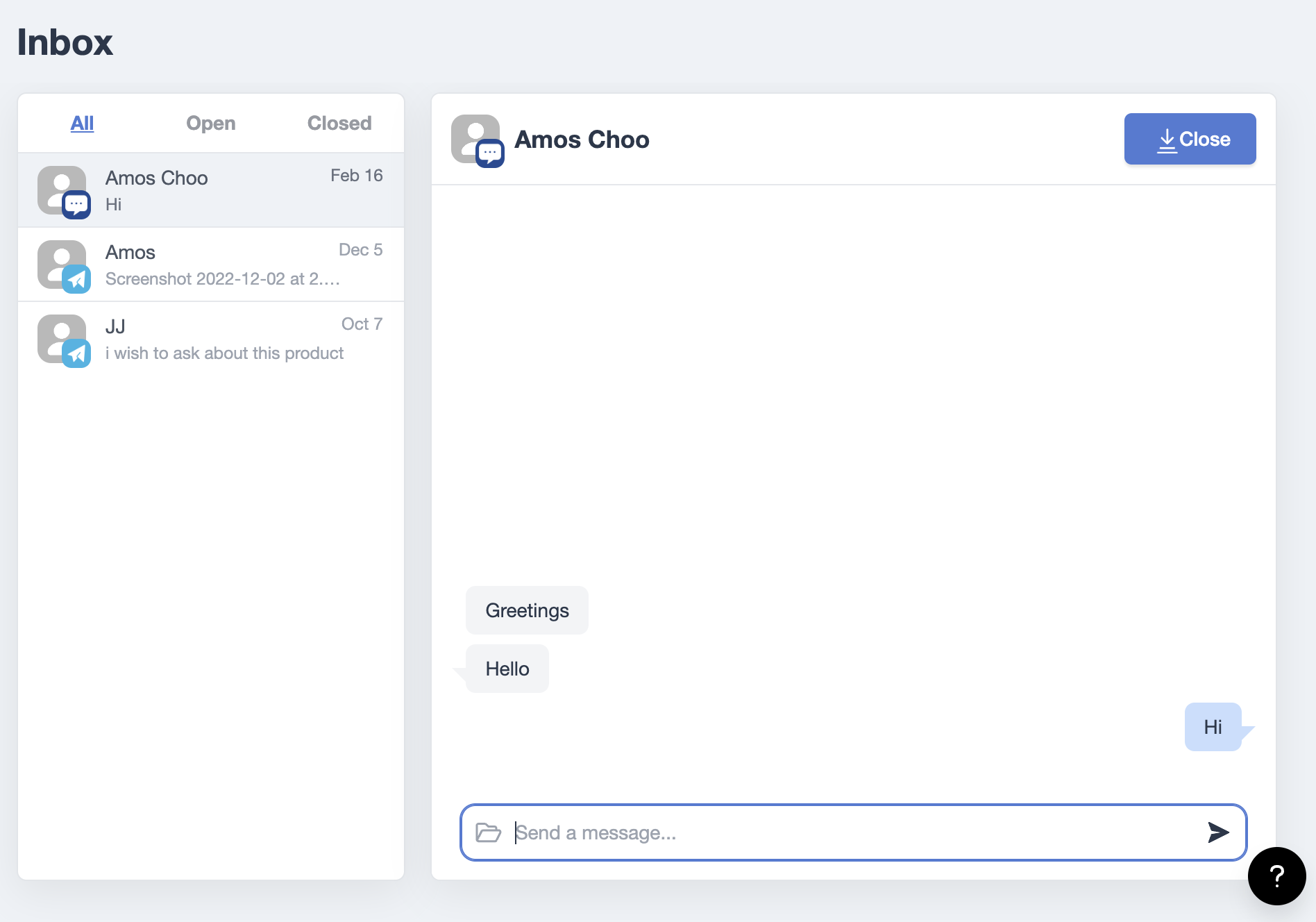Screen dimensions: 1316x922
Task: Click the sent Hi message bubble
Action: point(1213,727)
